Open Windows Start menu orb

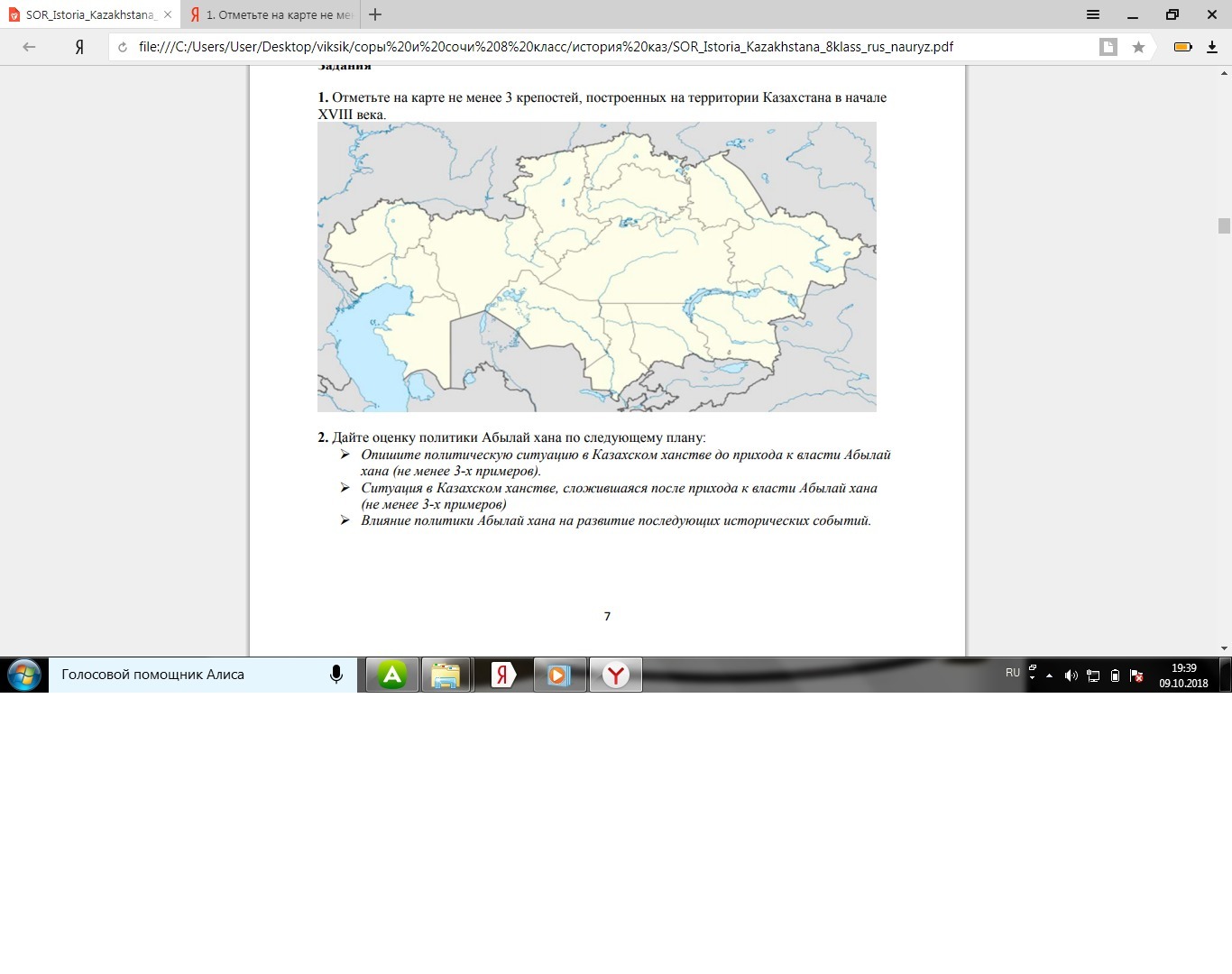pos(24,675)
